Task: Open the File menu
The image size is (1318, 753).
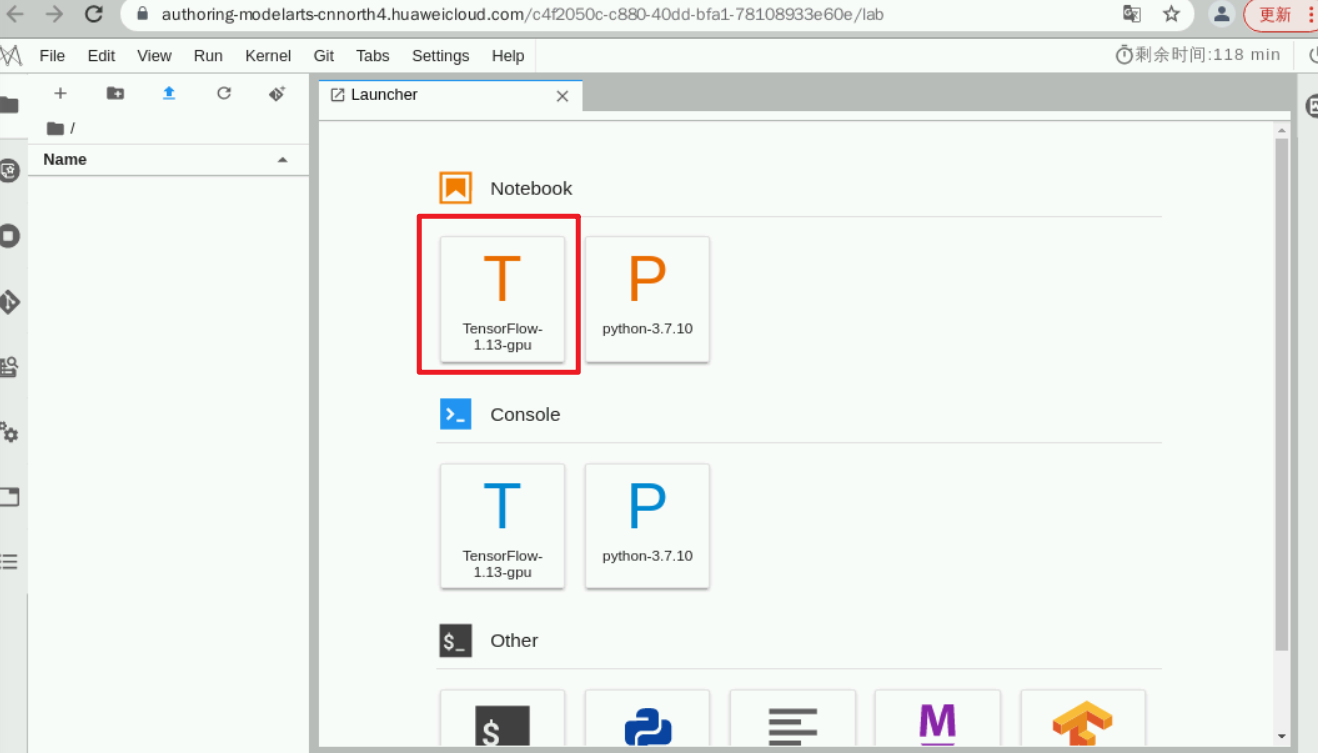Action: 52,56
